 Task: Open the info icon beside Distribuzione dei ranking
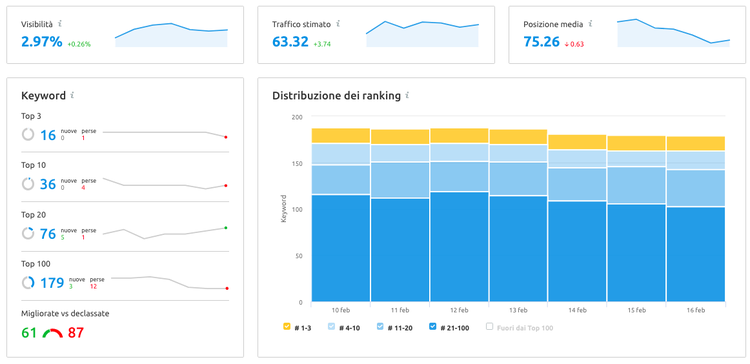(x=408, y=95)
